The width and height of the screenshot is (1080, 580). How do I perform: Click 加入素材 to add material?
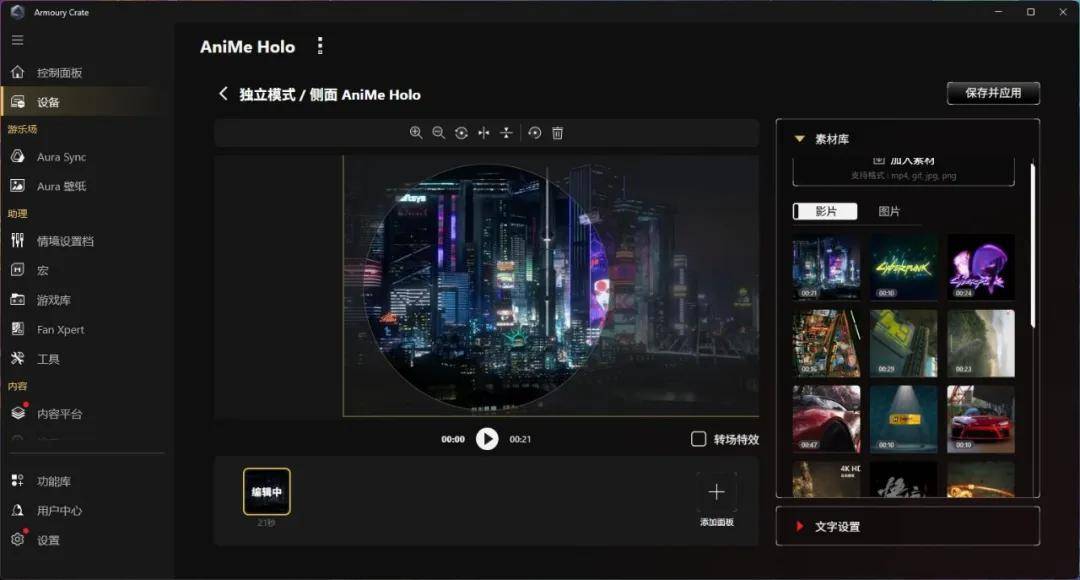pos(904,169)
